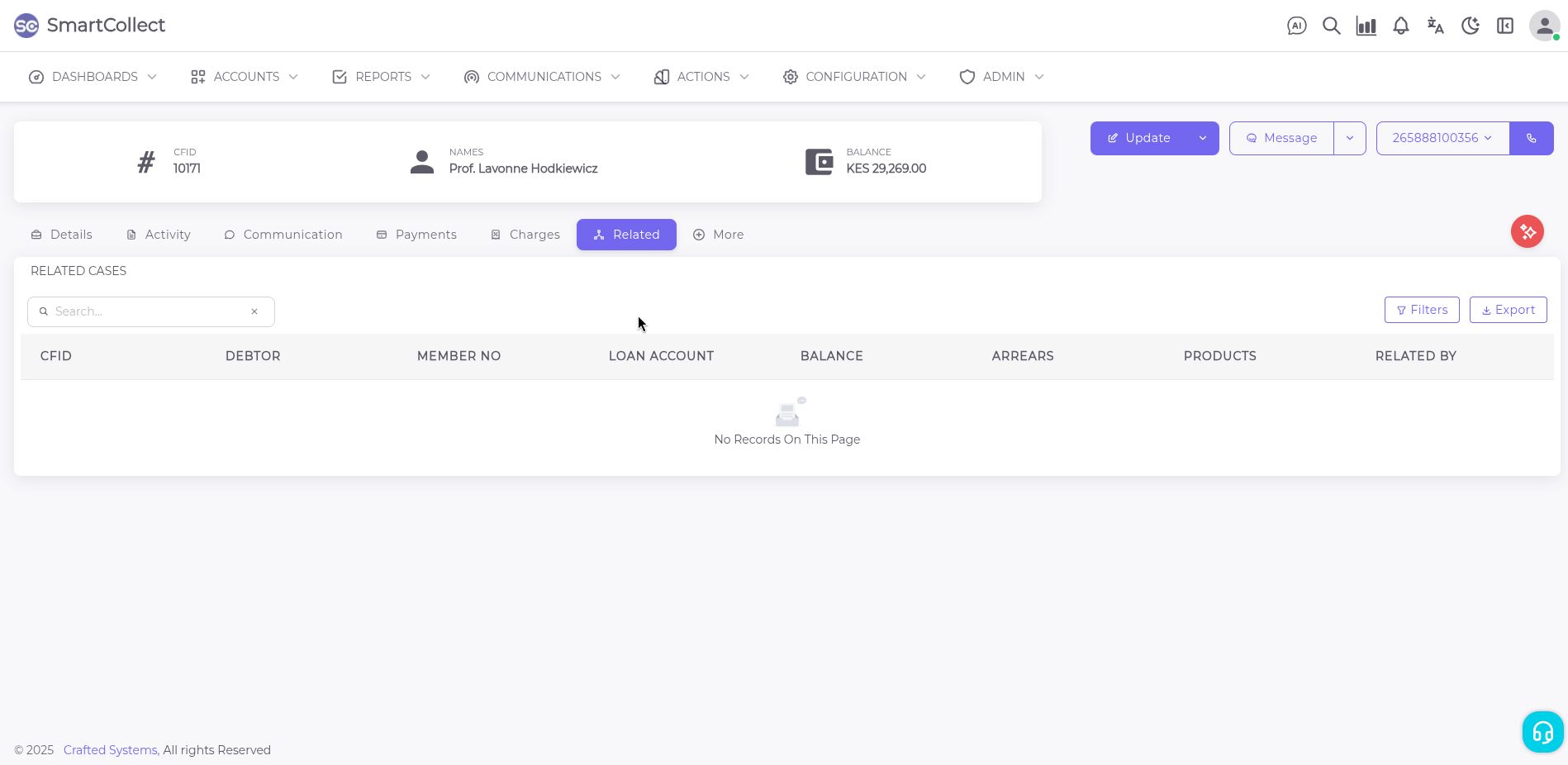Clear the search box with X
The height and width of the screenshot is (765, 1568).
(254, 311)
